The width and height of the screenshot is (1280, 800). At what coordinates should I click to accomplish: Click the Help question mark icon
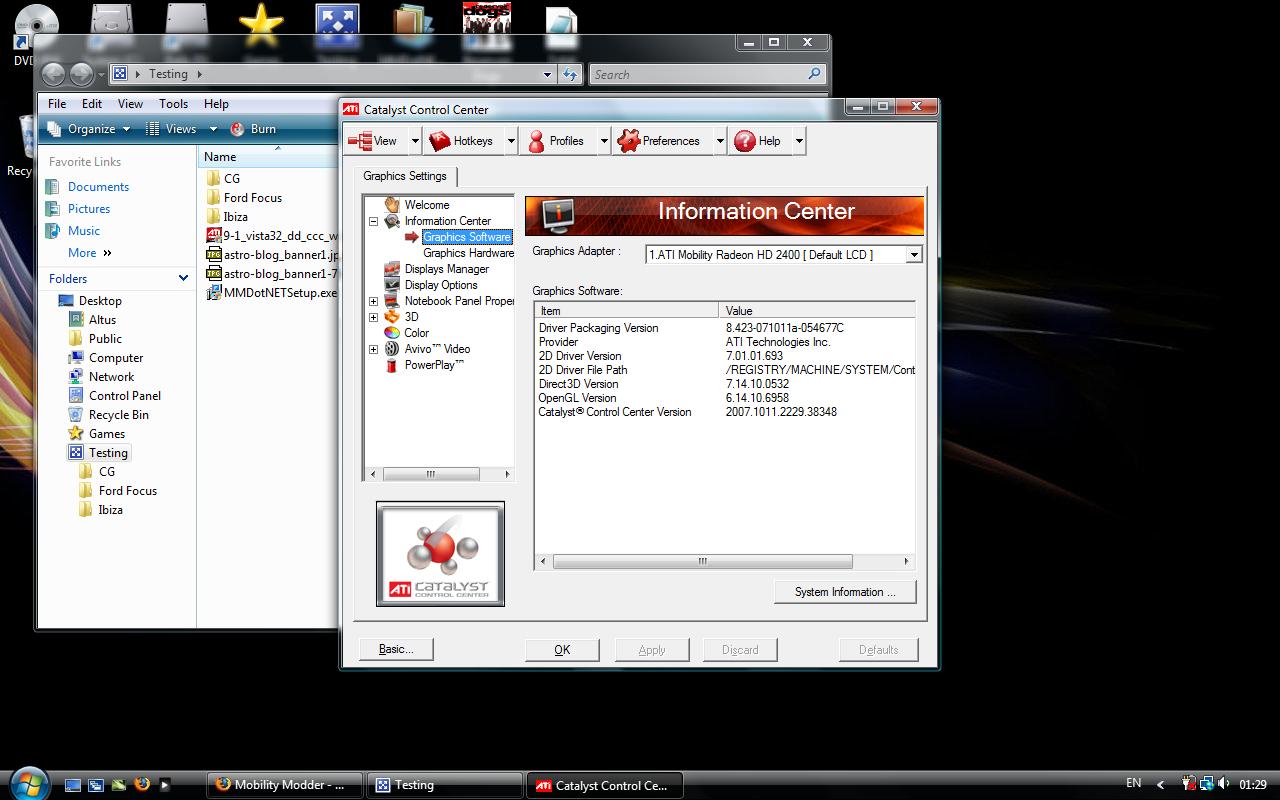click(x=744, y=141)
